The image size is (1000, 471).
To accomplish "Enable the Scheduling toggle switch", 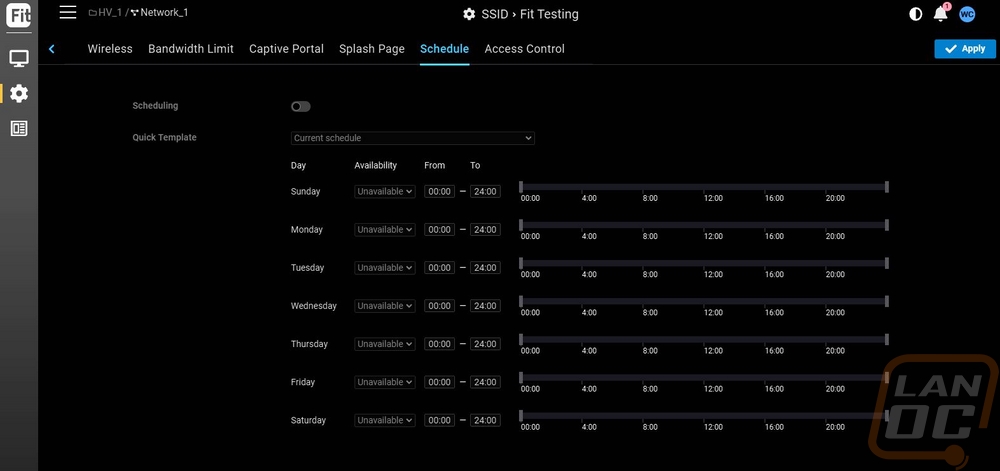I will (300, 106).
